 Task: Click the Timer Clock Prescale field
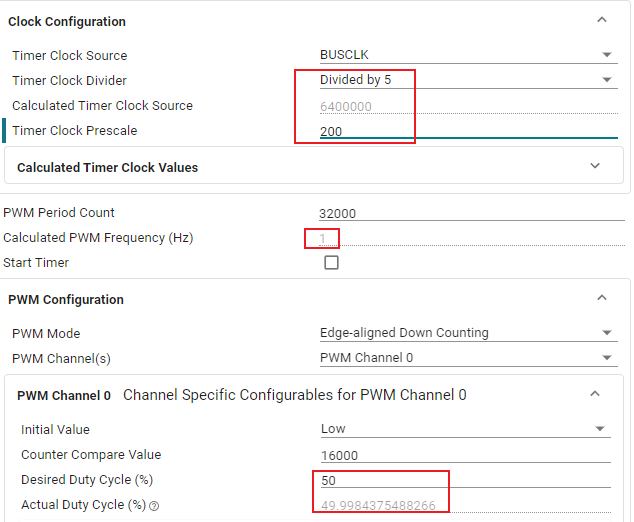click(x=467, y=131)
